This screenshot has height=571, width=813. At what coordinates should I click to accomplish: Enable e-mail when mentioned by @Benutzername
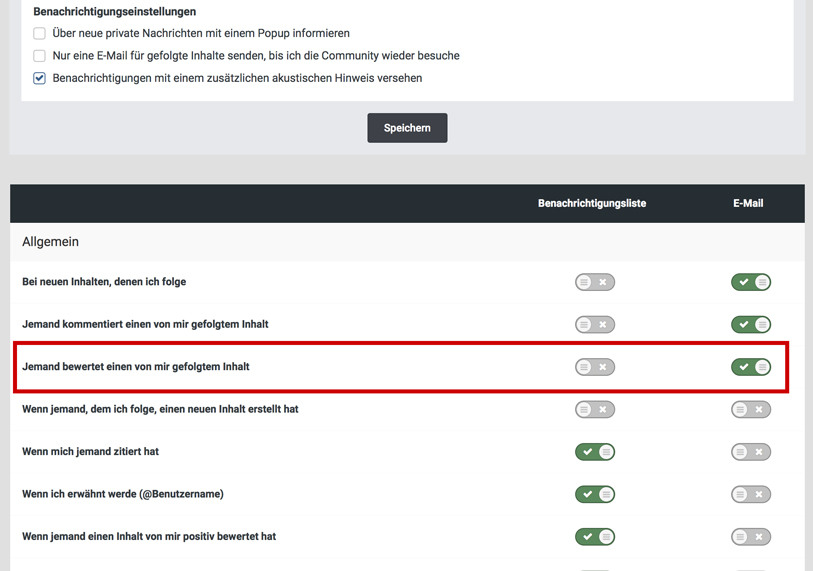tap(750, 494)
